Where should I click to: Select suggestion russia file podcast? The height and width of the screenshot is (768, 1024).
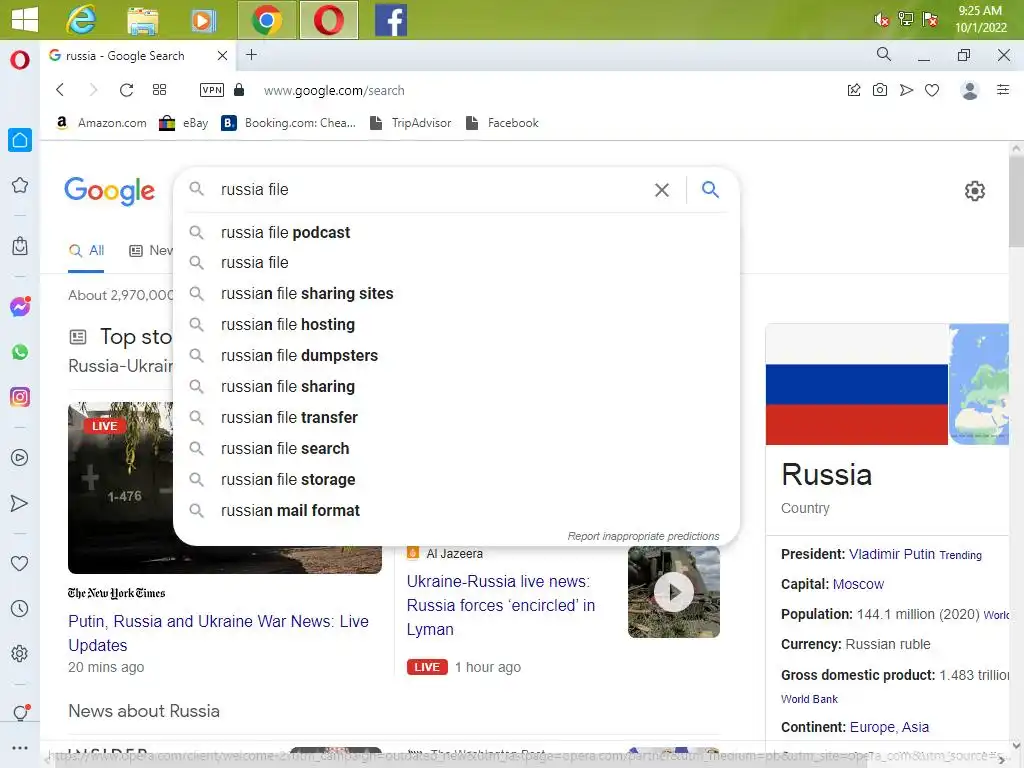(x=456, y=232)
